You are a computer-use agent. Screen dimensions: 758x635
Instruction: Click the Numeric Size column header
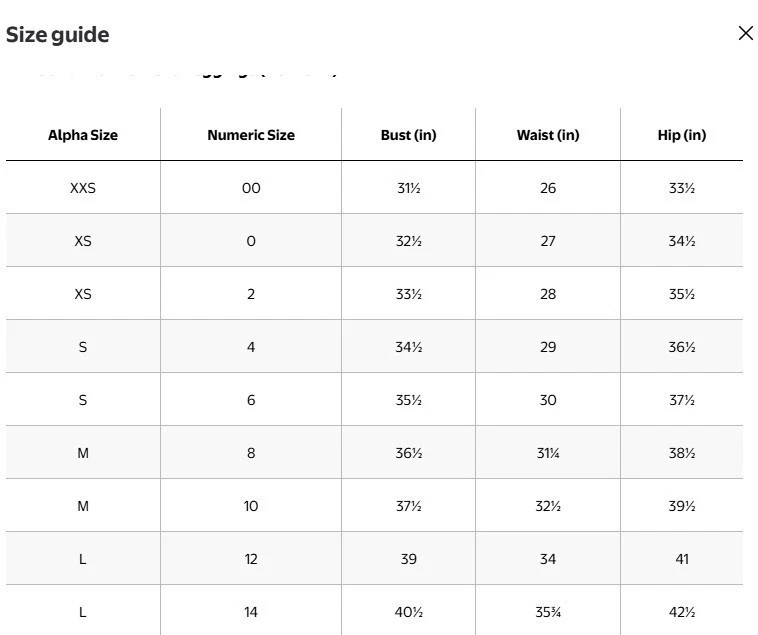[x=251, y=135]
